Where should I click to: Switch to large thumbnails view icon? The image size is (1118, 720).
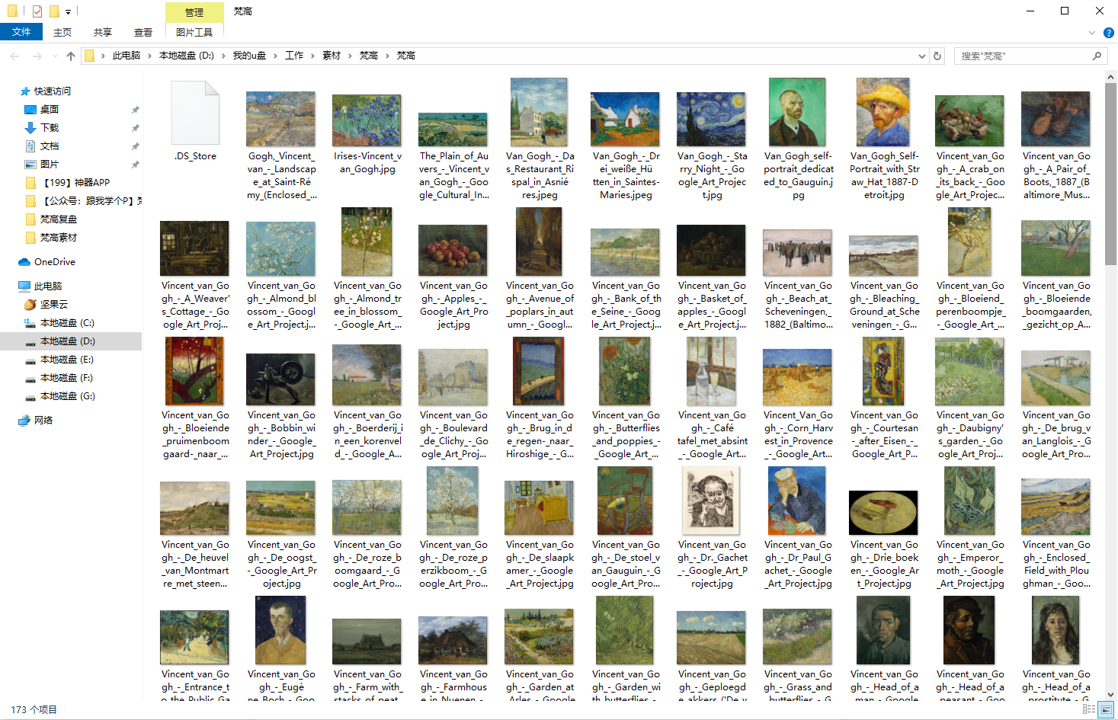tap(1106, 709)
